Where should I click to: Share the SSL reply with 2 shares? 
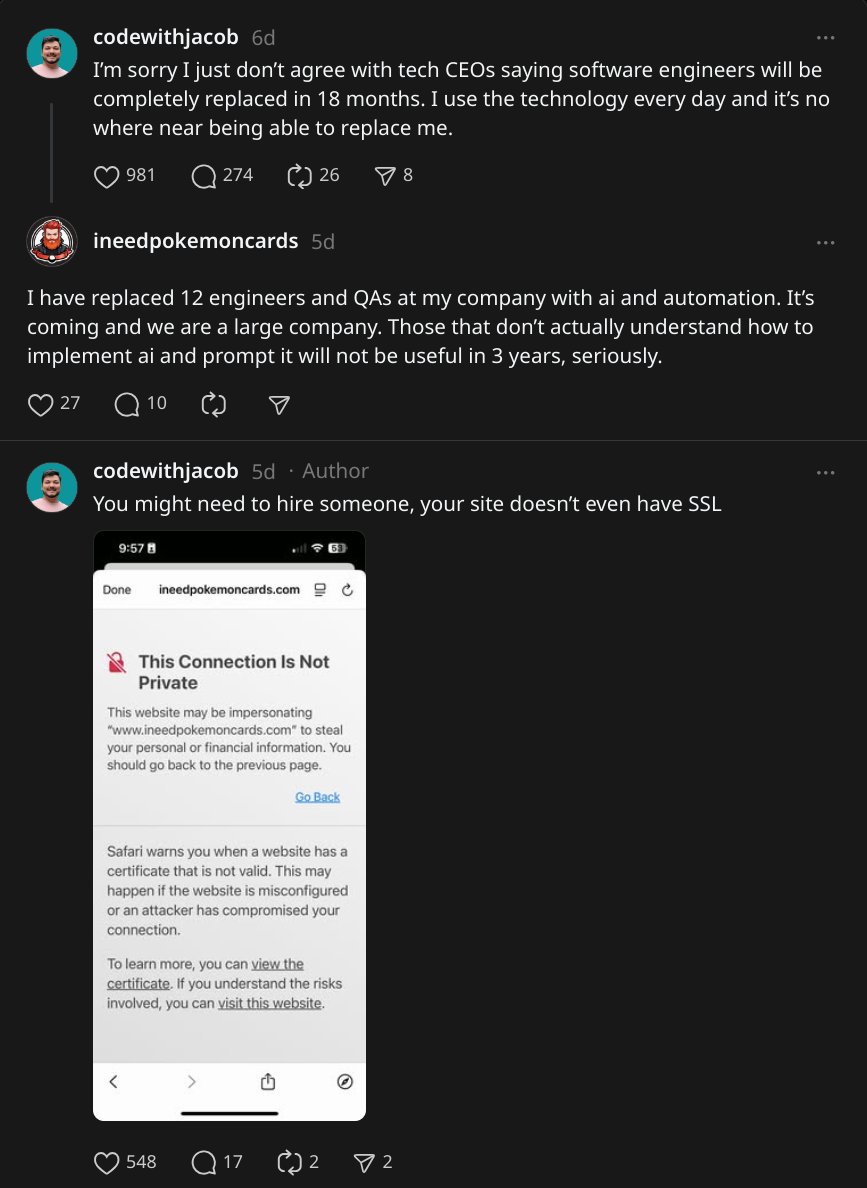click(364, 1162)
